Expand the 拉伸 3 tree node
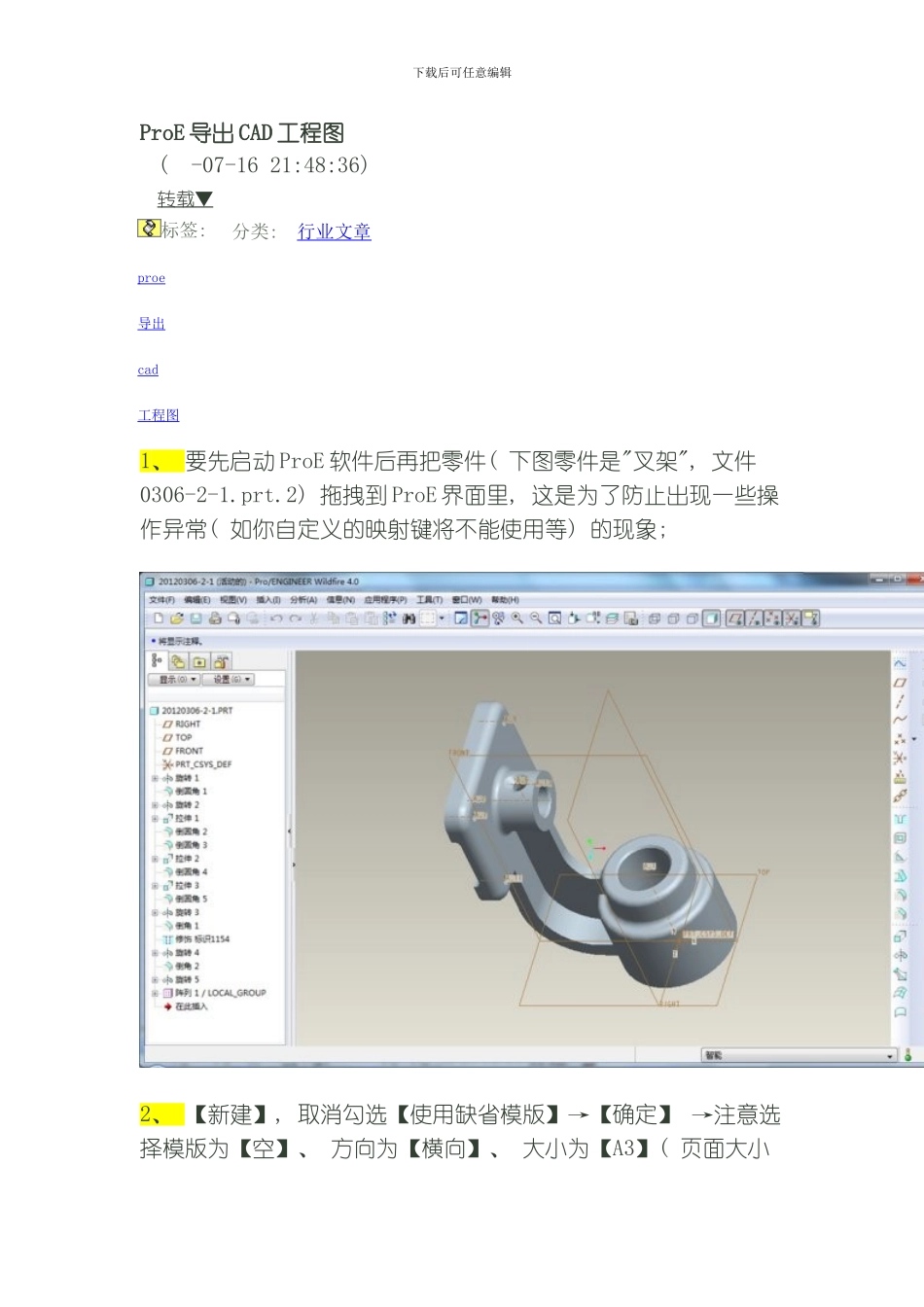This screenshot has width=924, height=1307. coord(155,886)
